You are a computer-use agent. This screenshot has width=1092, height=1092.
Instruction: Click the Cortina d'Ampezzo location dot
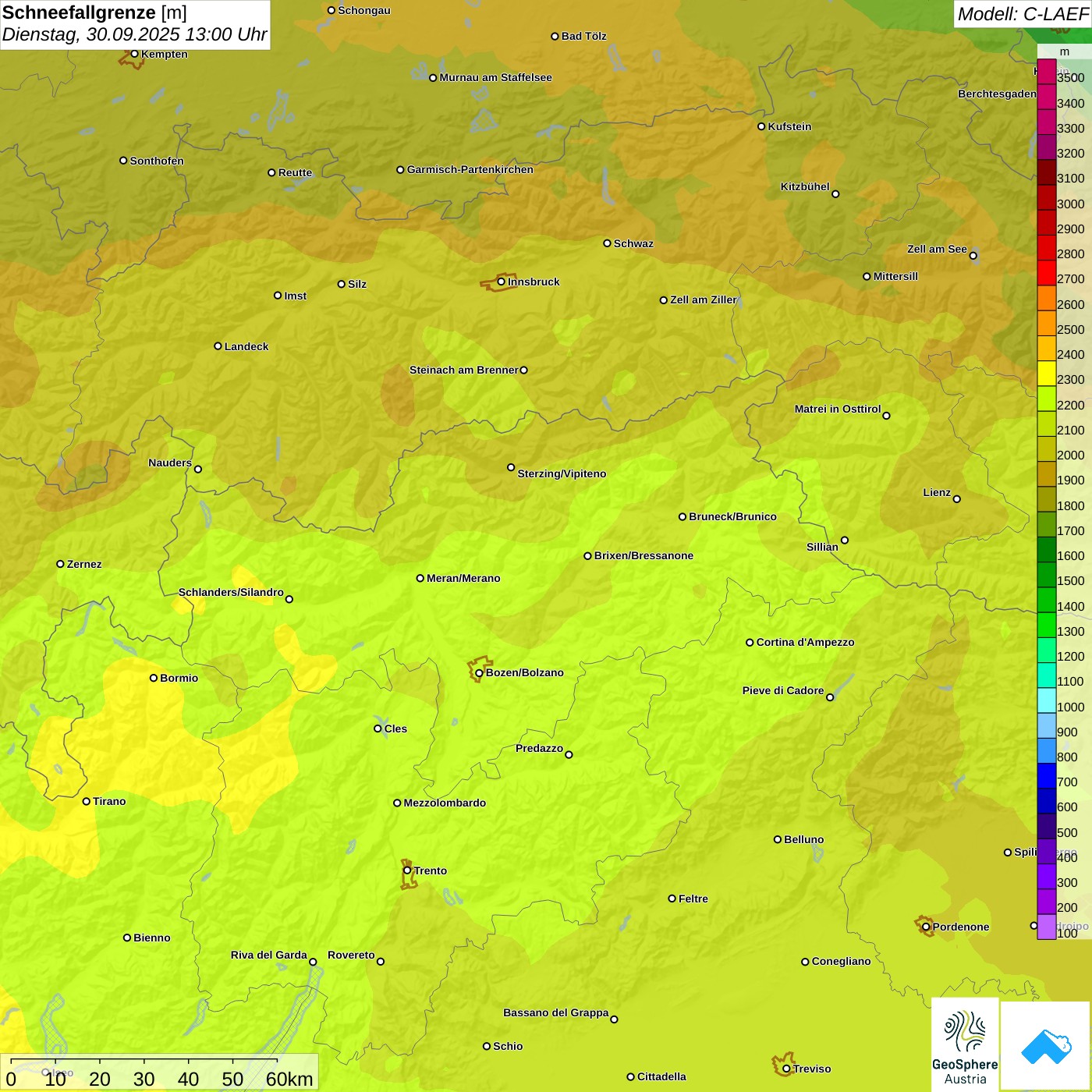pos(750,643)
